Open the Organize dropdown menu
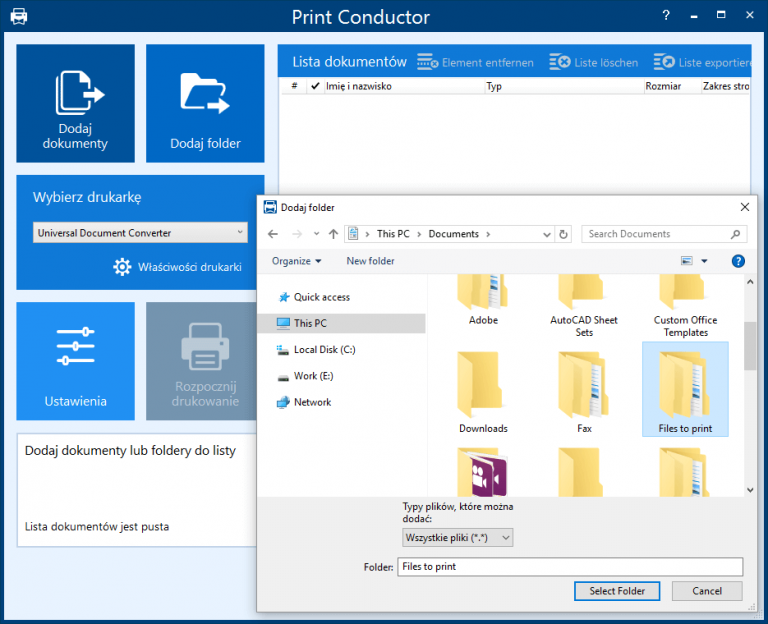Viewport: 768px width, 624px height. [297, 261]
